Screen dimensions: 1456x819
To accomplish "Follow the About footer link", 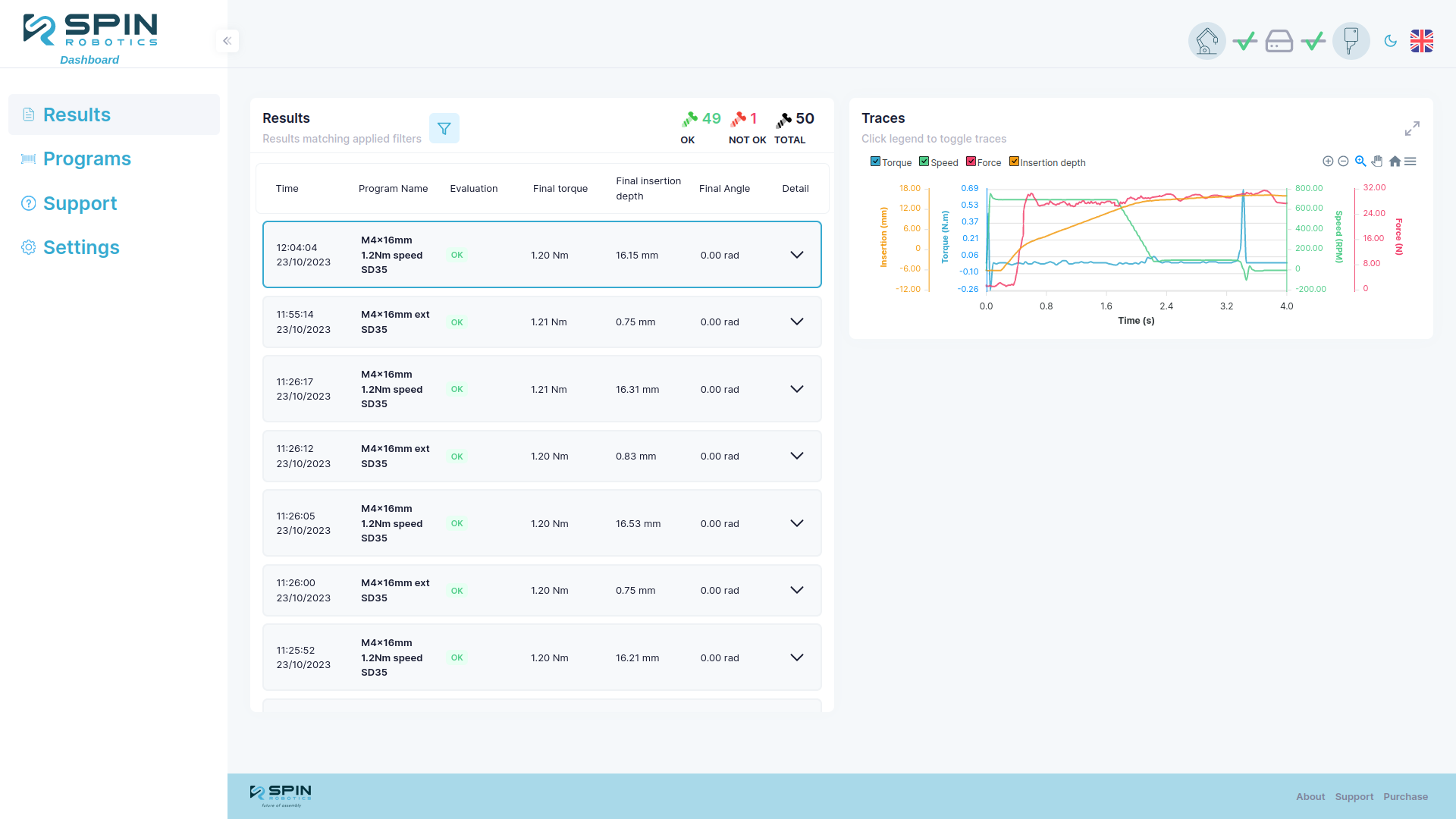I will (1310, 796).
